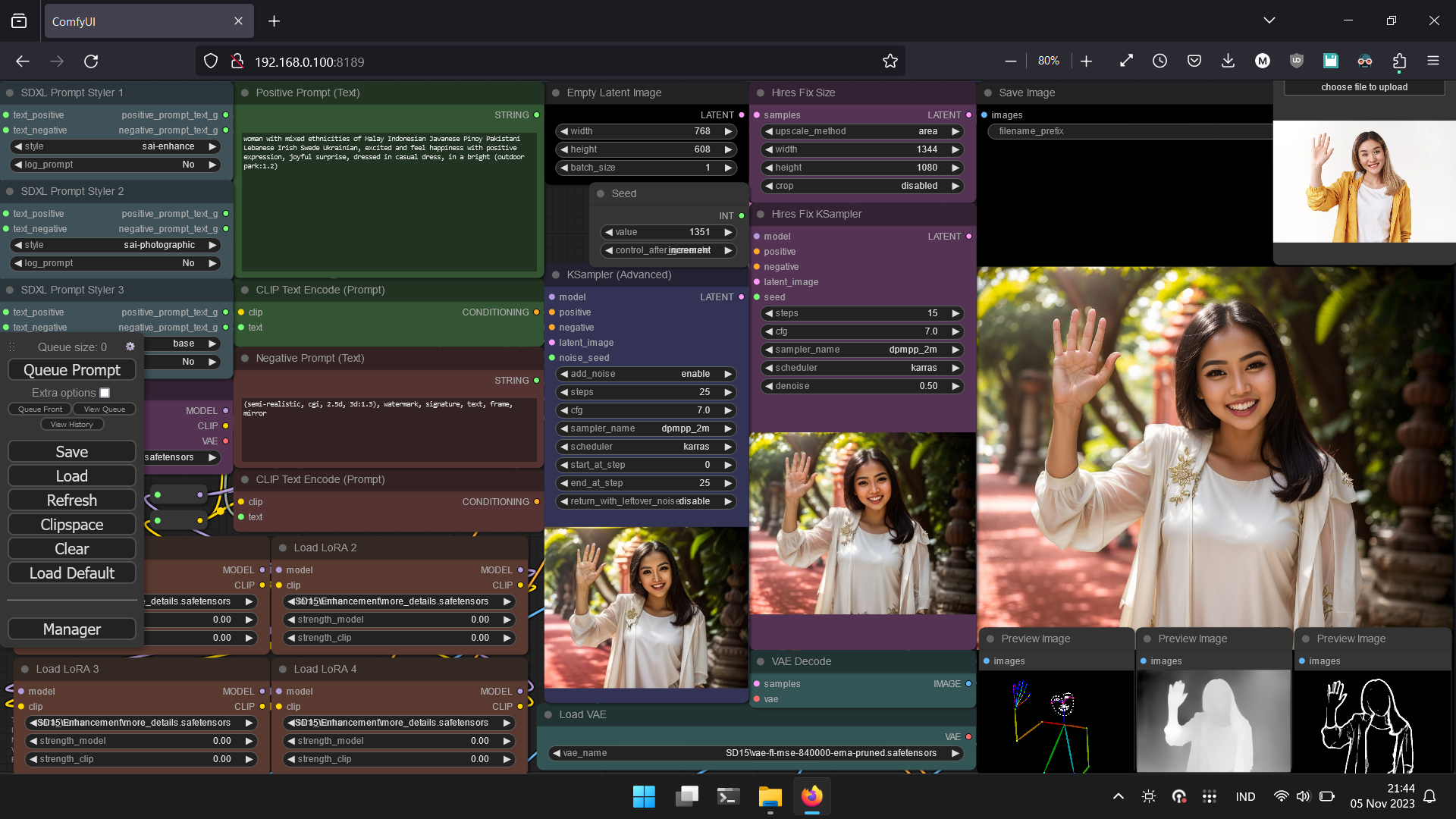Collapse the Hires Fix Size node dot
The width and height of the screenshot is (1456, 819).
761,93
